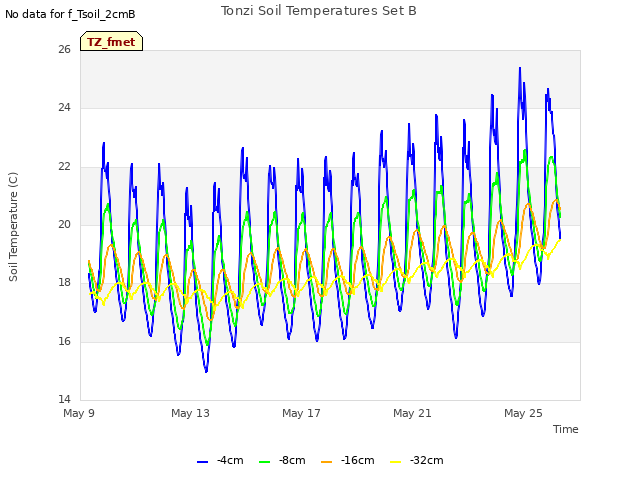Click the highest blue peak near May 25

pos(520,68)
